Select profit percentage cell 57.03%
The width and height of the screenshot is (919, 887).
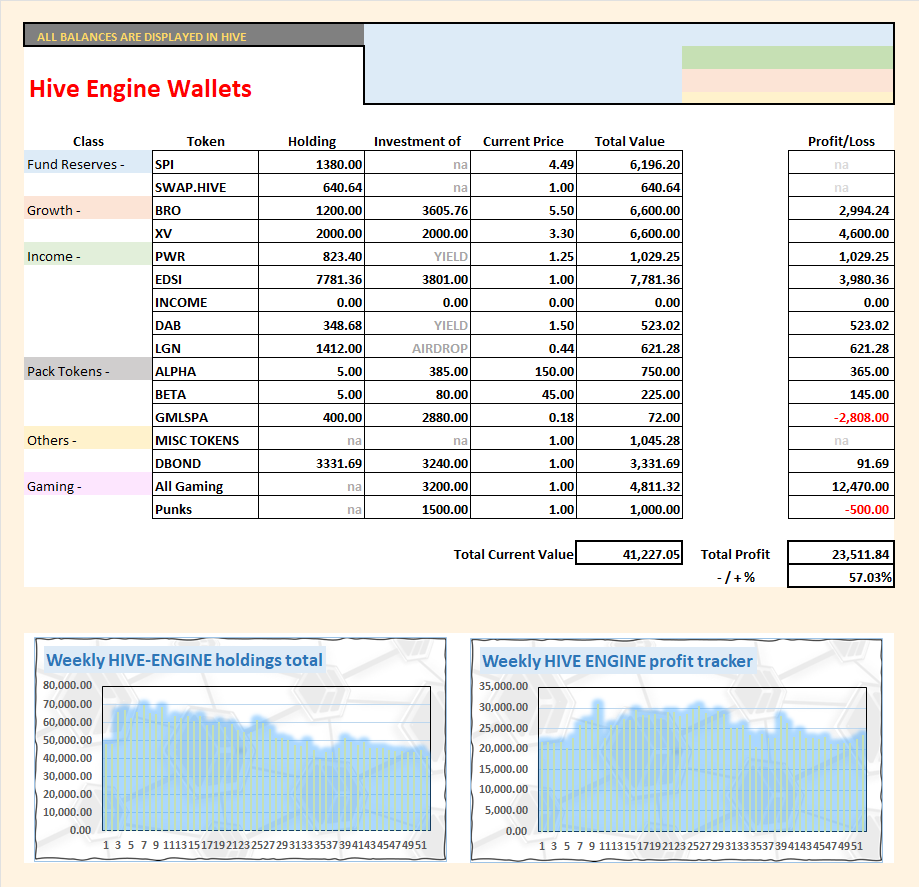click(x=841, y=576)
